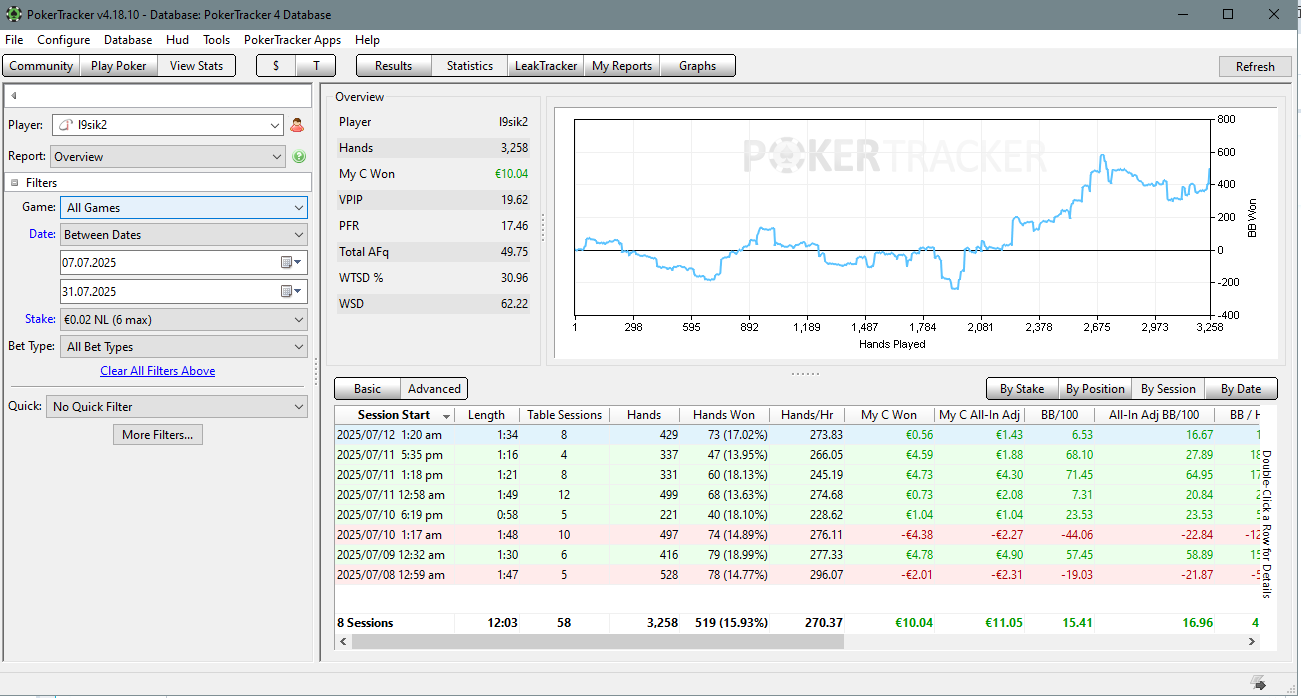Open the Hud menu

coord(177,40)
